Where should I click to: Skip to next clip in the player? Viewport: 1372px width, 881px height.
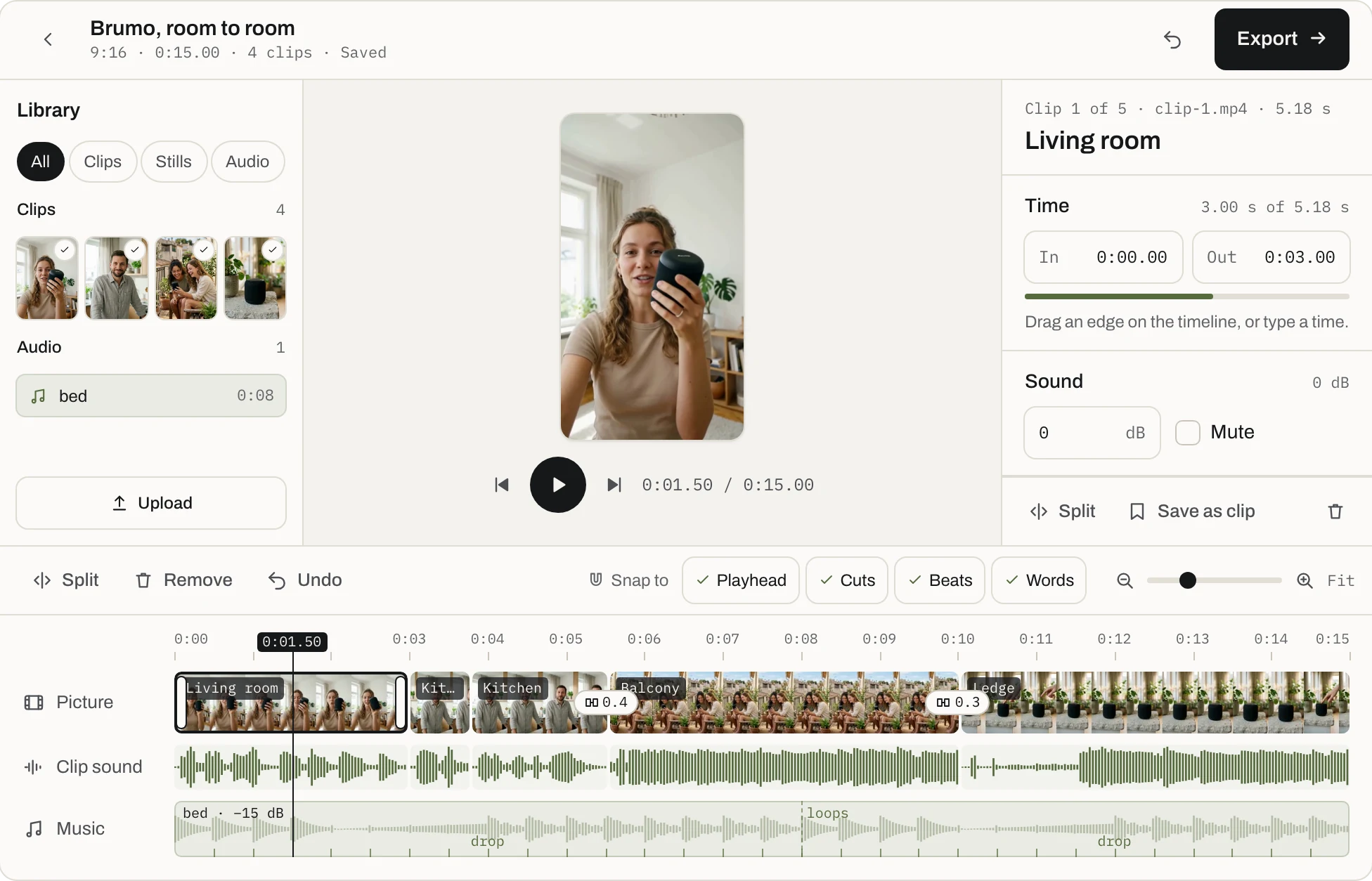[614, 485]
